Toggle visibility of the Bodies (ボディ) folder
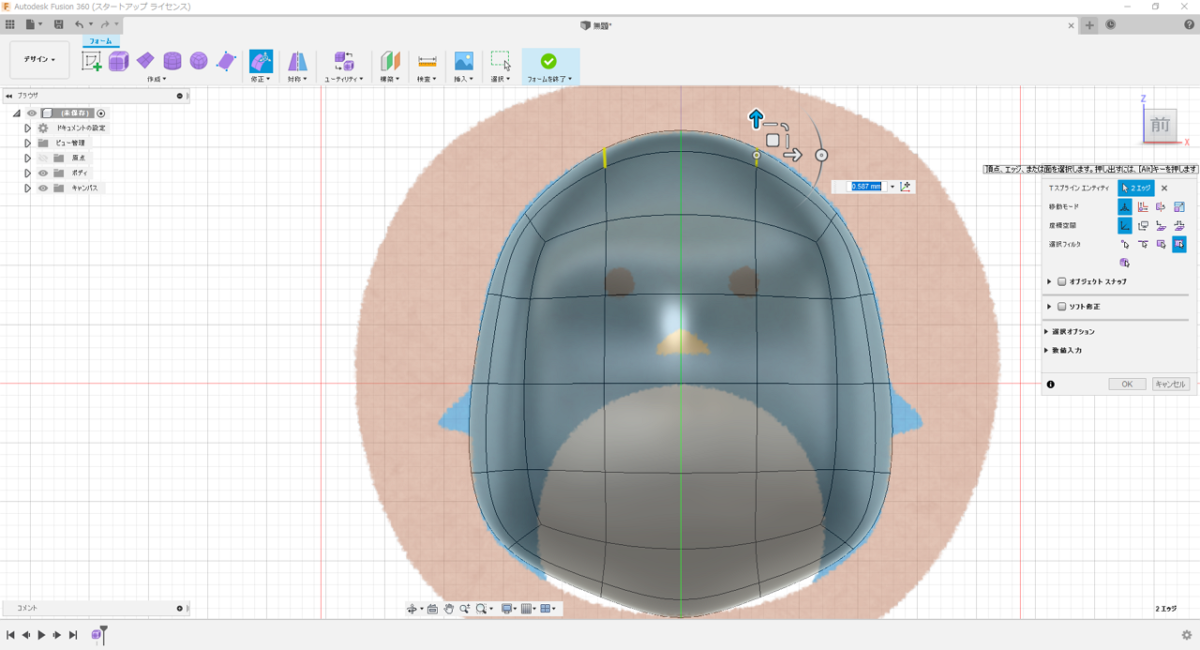This screenshot has height=650, width=1200. pos(42,173)
